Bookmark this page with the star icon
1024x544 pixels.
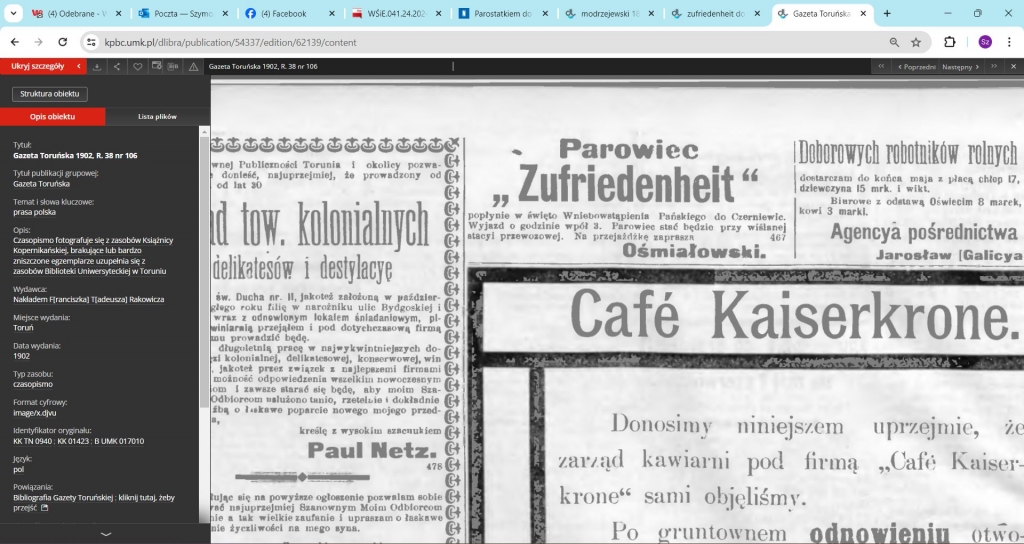click(916, 42)
